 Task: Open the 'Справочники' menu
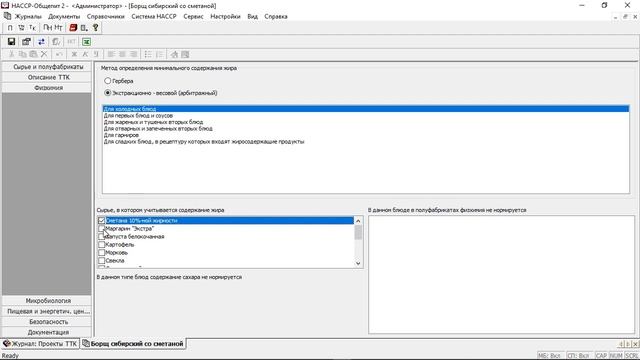click(106, 16)
